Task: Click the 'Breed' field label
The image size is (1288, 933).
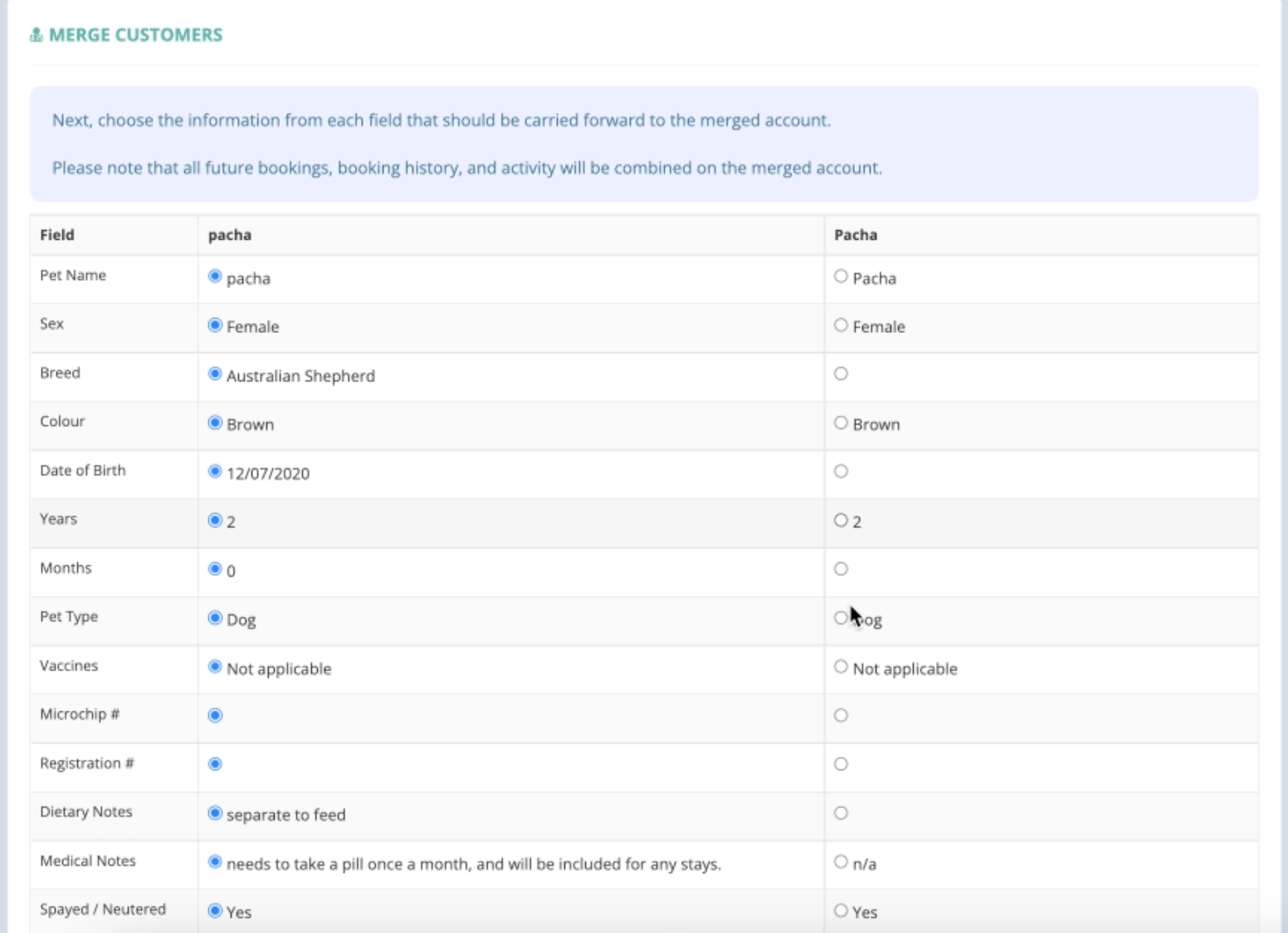Action: tap(61, 373)
